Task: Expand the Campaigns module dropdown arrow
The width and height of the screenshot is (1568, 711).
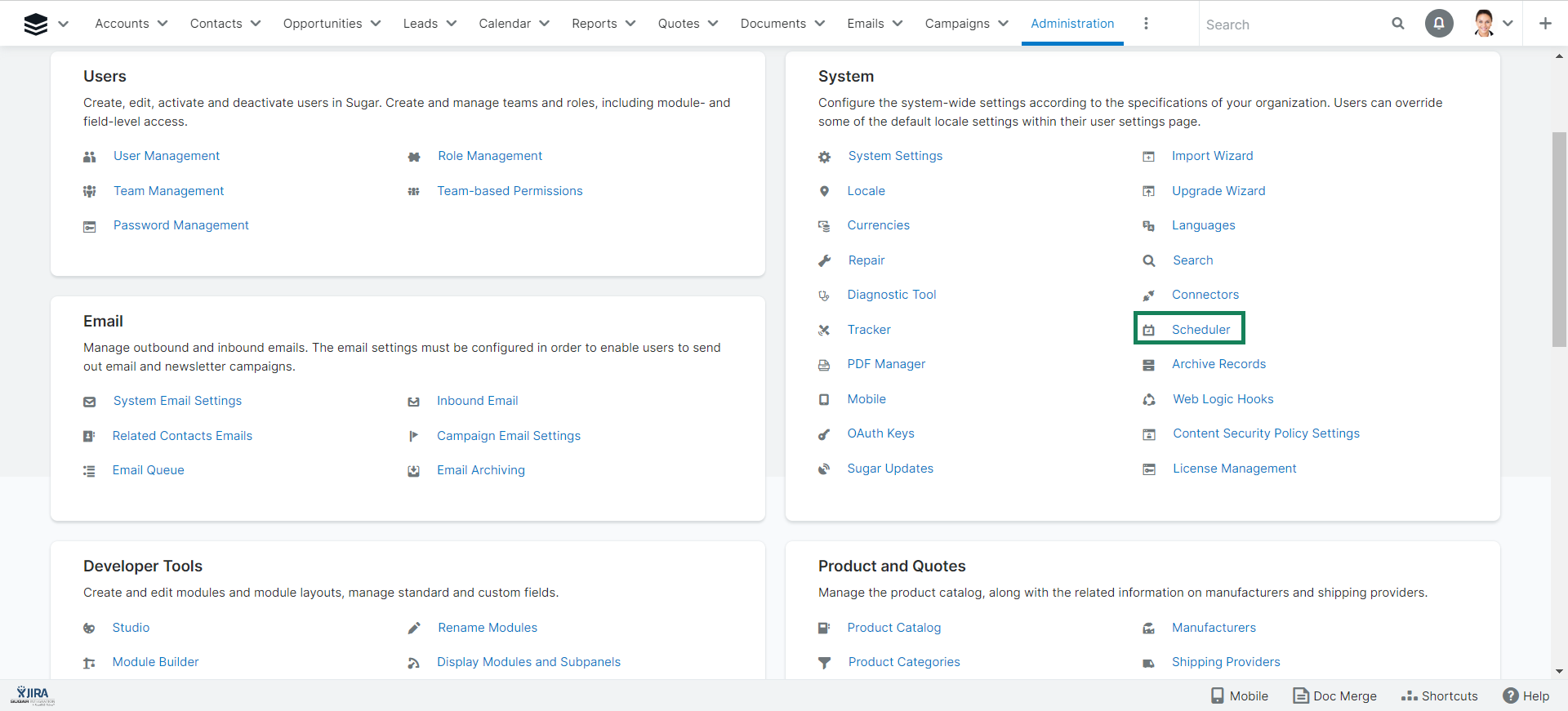Action: [1004, 24]
